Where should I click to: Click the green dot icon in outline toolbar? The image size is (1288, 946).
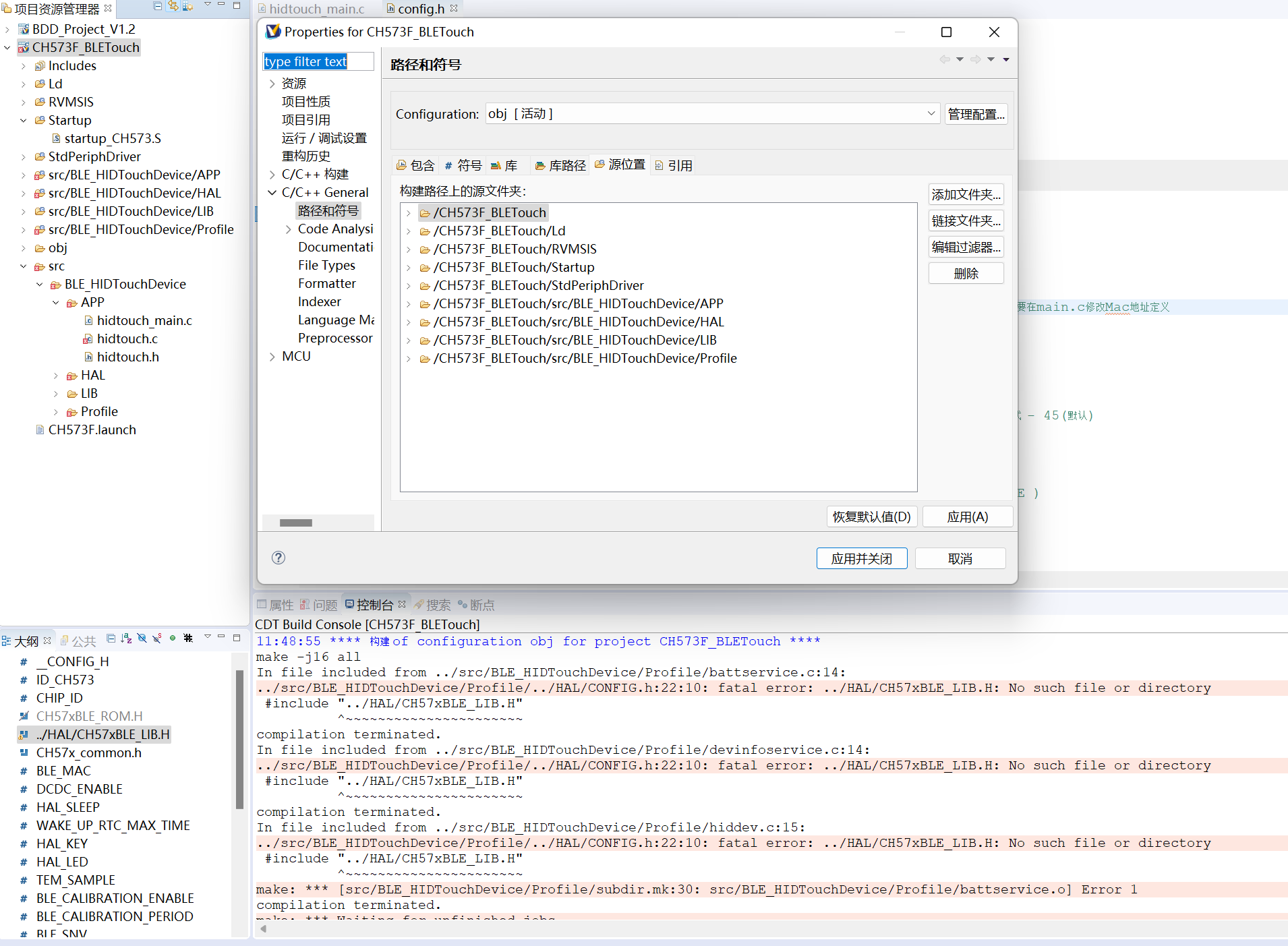point(173,638)
